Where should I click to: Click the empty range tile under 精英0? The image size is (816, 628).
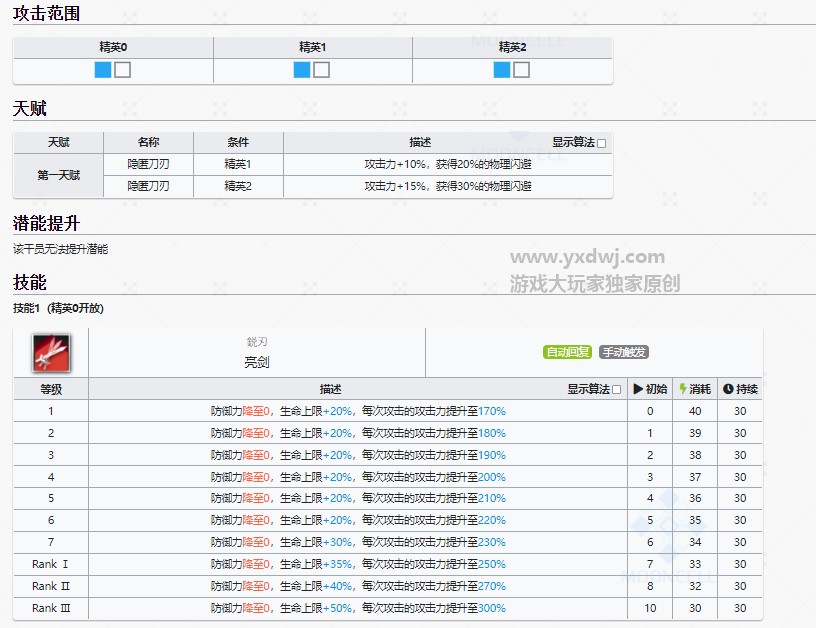coord(123,70)
